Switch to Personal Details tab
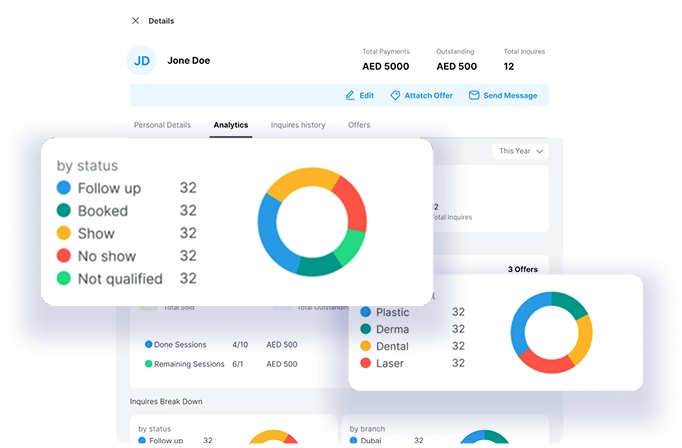The width and height of the screenshot is (682, 448). pyautogui.click(x=162, y=126)
